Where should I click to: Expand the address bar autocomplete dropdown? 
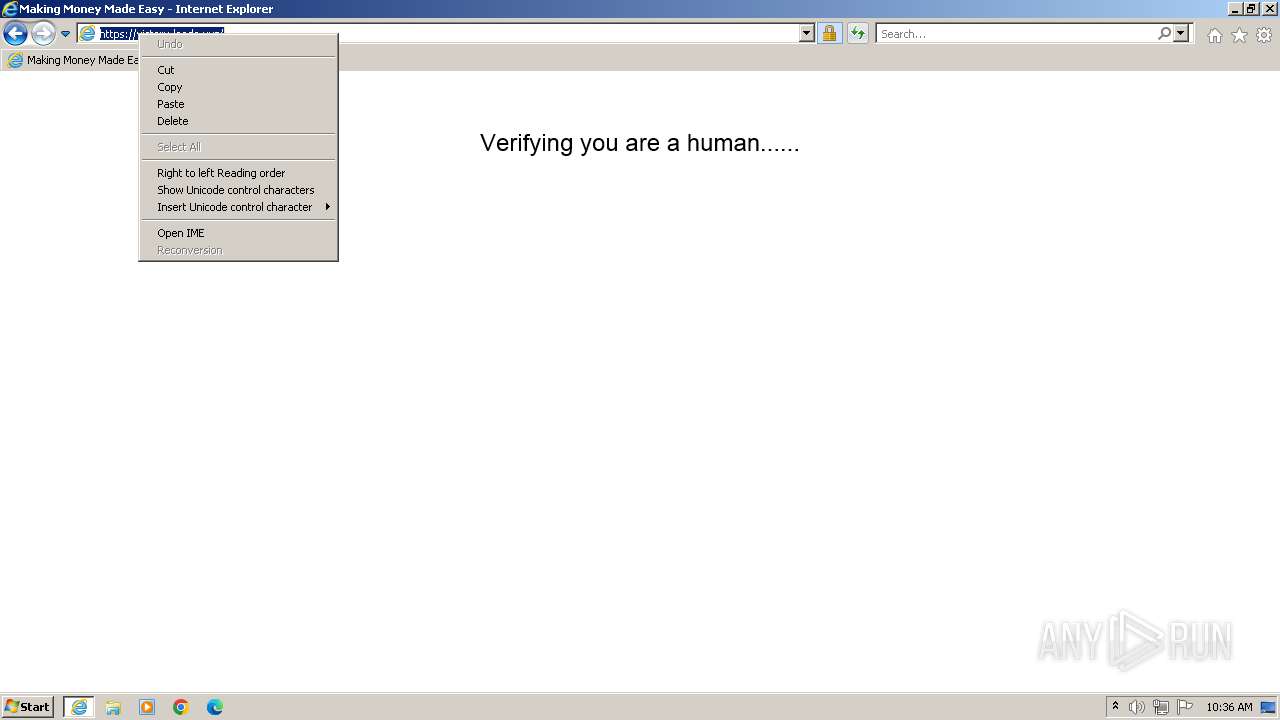coord(807,34)
